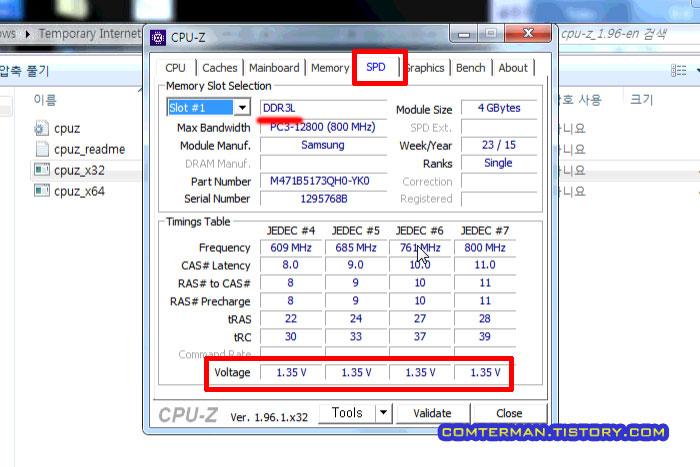Click the Samsung module manufacturer value
700x467 pixels.
(x=323, y=145)
